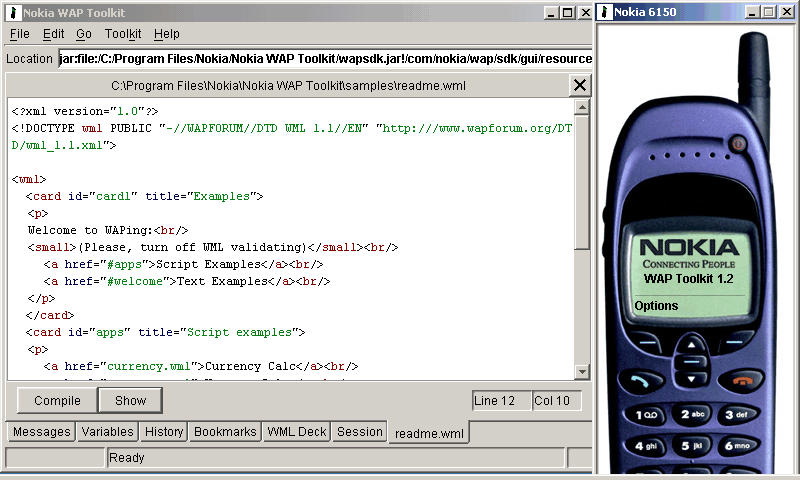Click Options on the phone screen
The height and width of the screenshot is (480, 800).
pos(656,306)
